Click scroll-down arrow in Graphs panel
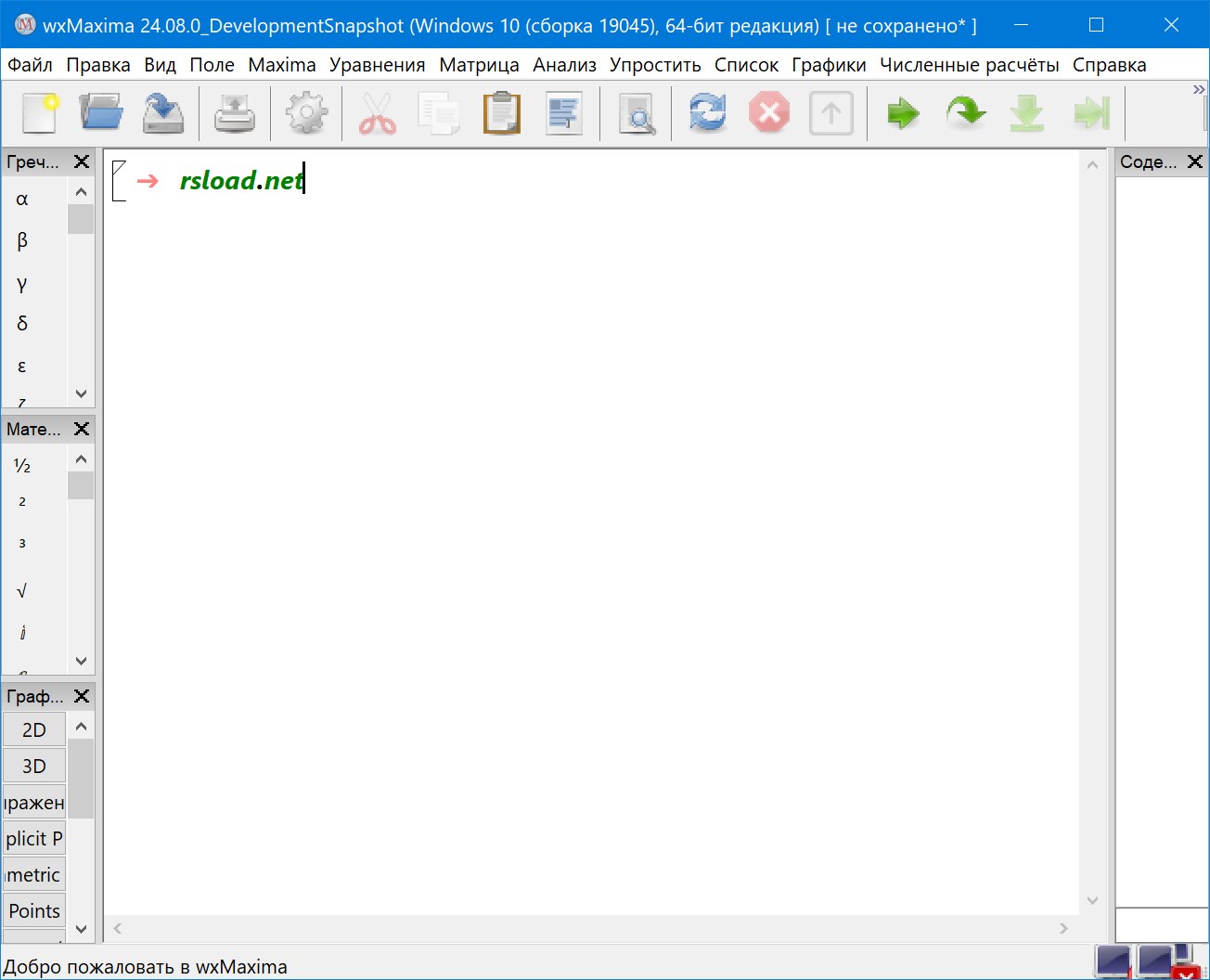1210x980 pixels. click(x=81, y=928)
